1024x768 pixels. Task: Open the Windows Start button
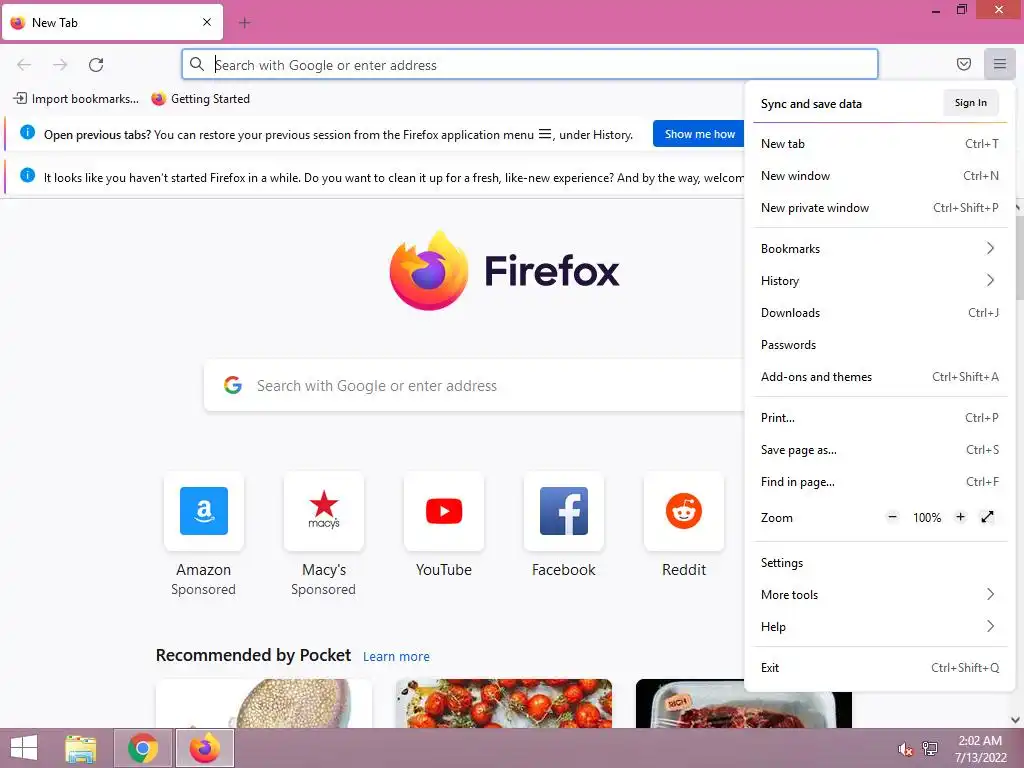24,748
